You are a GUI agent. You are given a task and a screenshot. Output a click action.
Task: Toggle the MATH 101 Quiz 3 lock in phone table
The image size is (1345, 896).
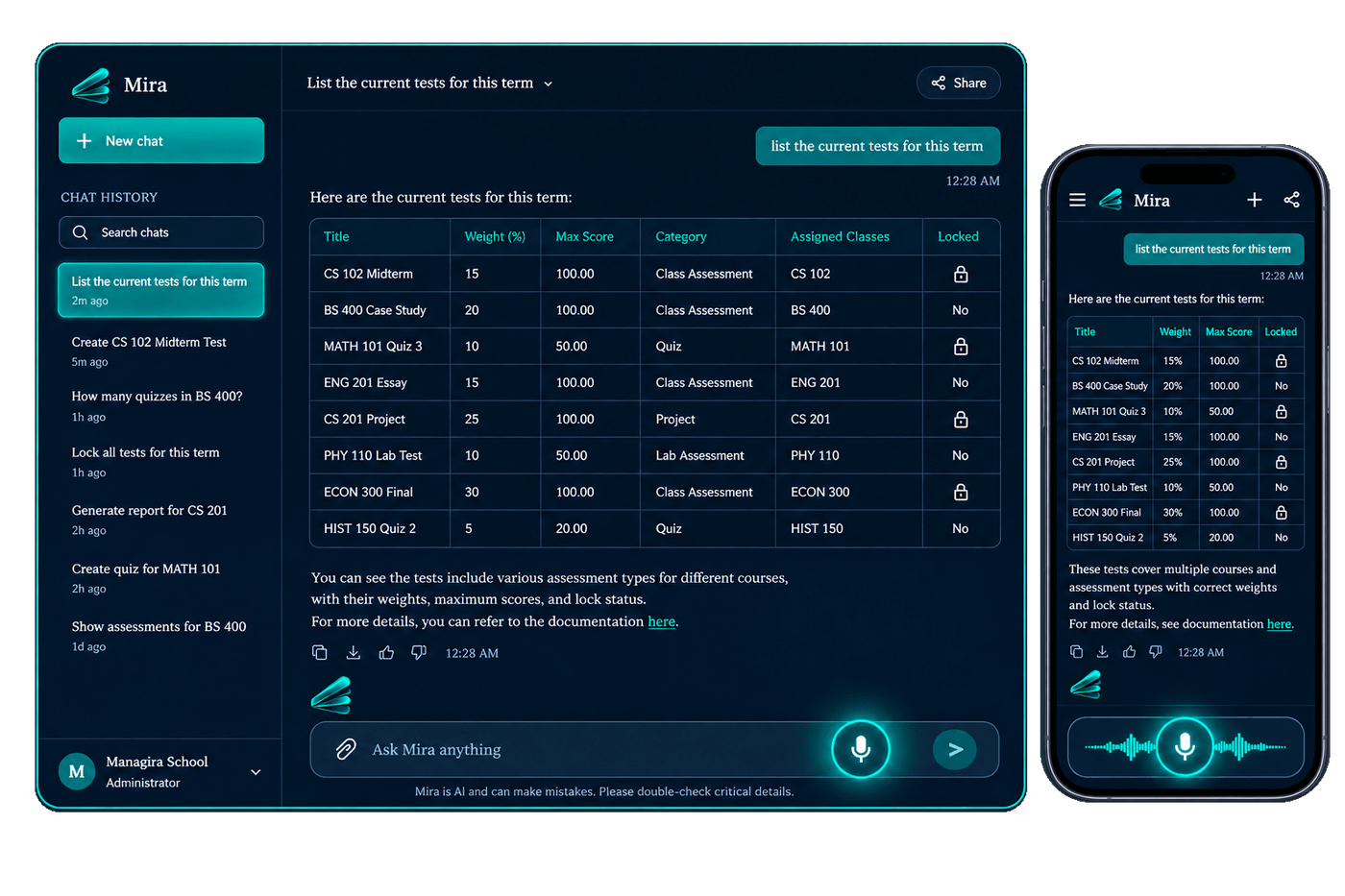tap(1281, 412)
